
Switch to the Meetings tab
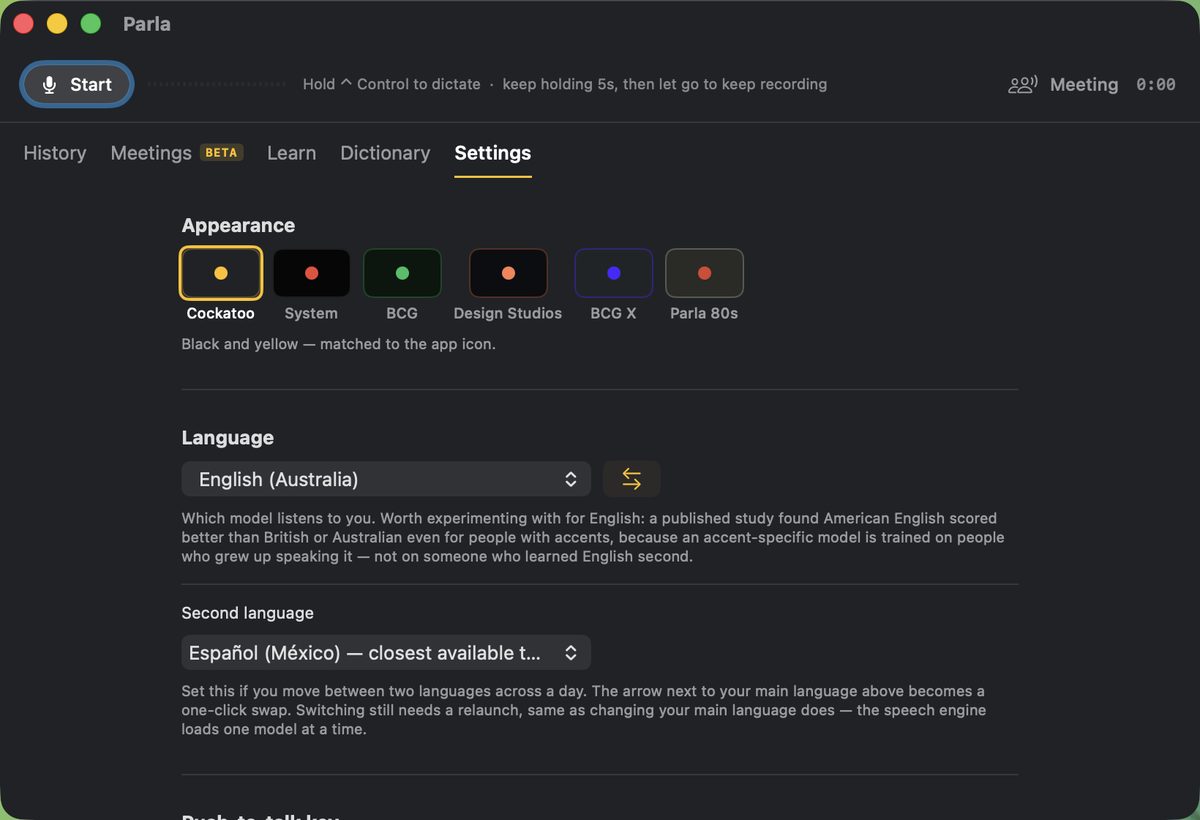(x=151, y=153)
